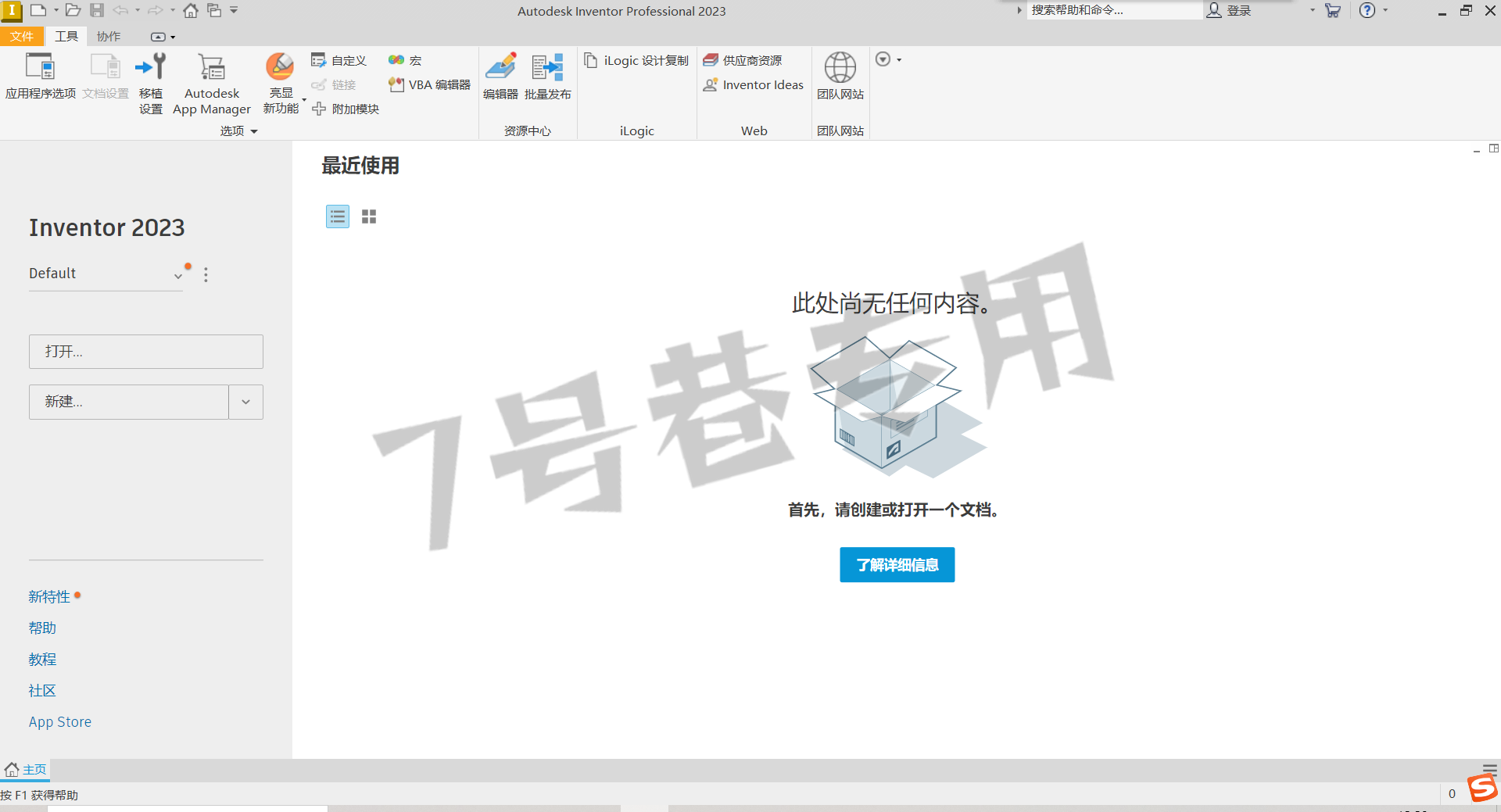
Task: Click the pane layout toggle icon at top right
Action: pos(1494,148)
